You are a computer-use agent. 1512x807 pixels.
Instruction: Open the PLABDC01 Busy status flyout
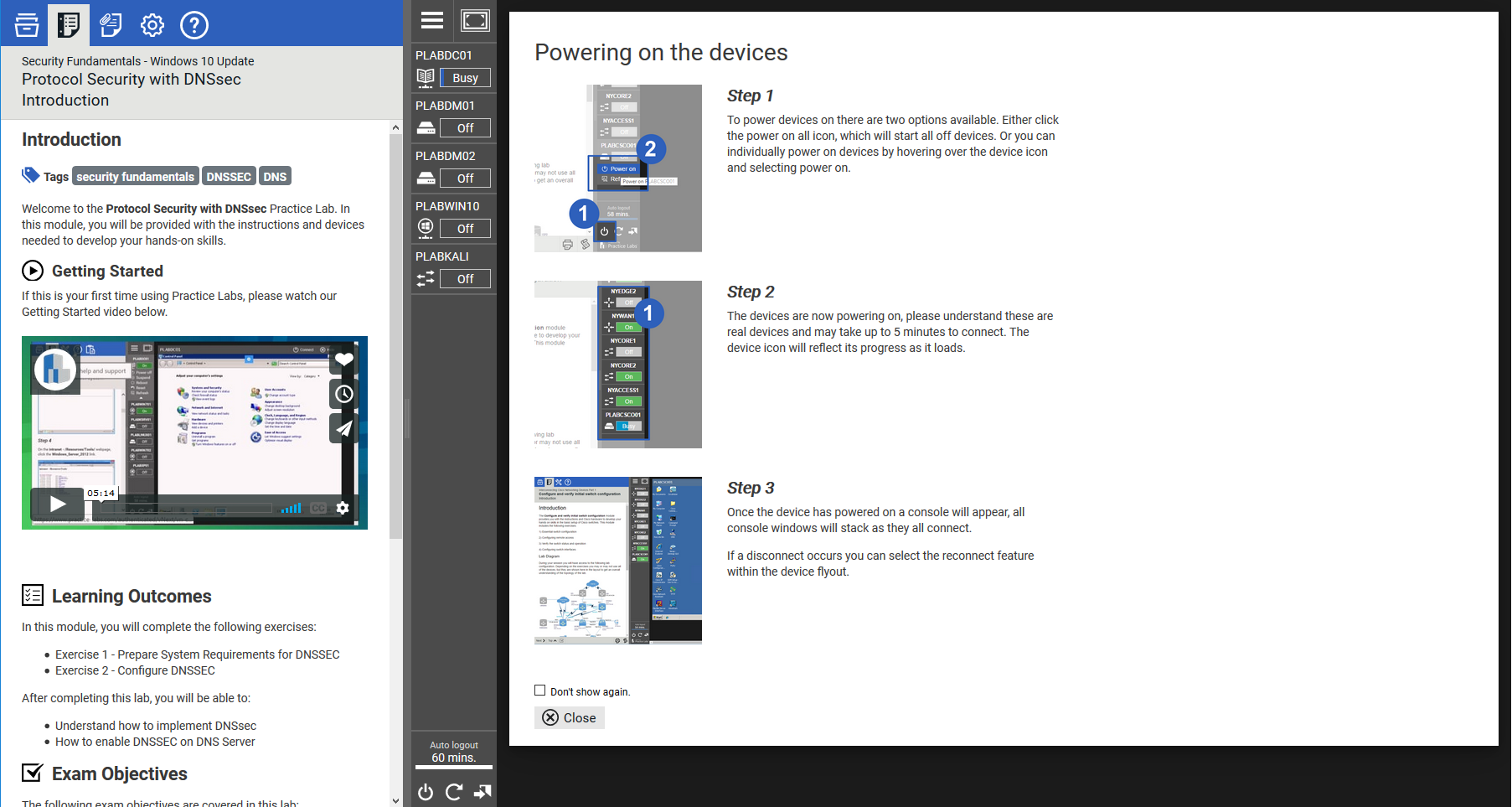click(x=465, y=78)
